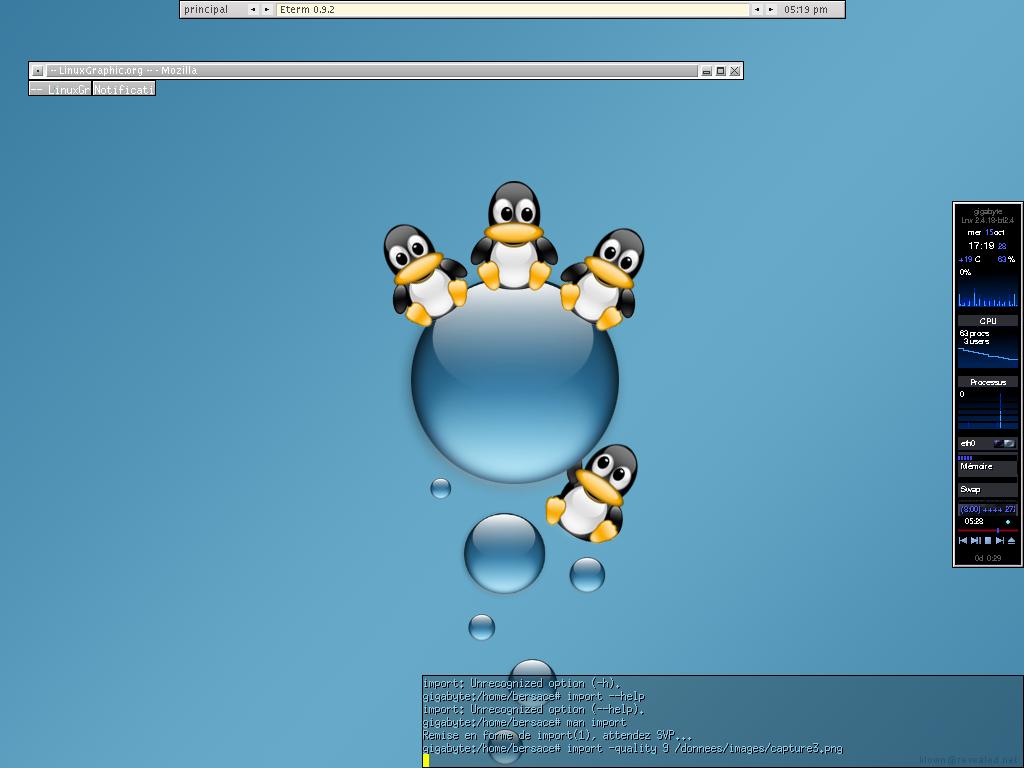Click the eject button in GKrellM player

tap(1012, 541)
